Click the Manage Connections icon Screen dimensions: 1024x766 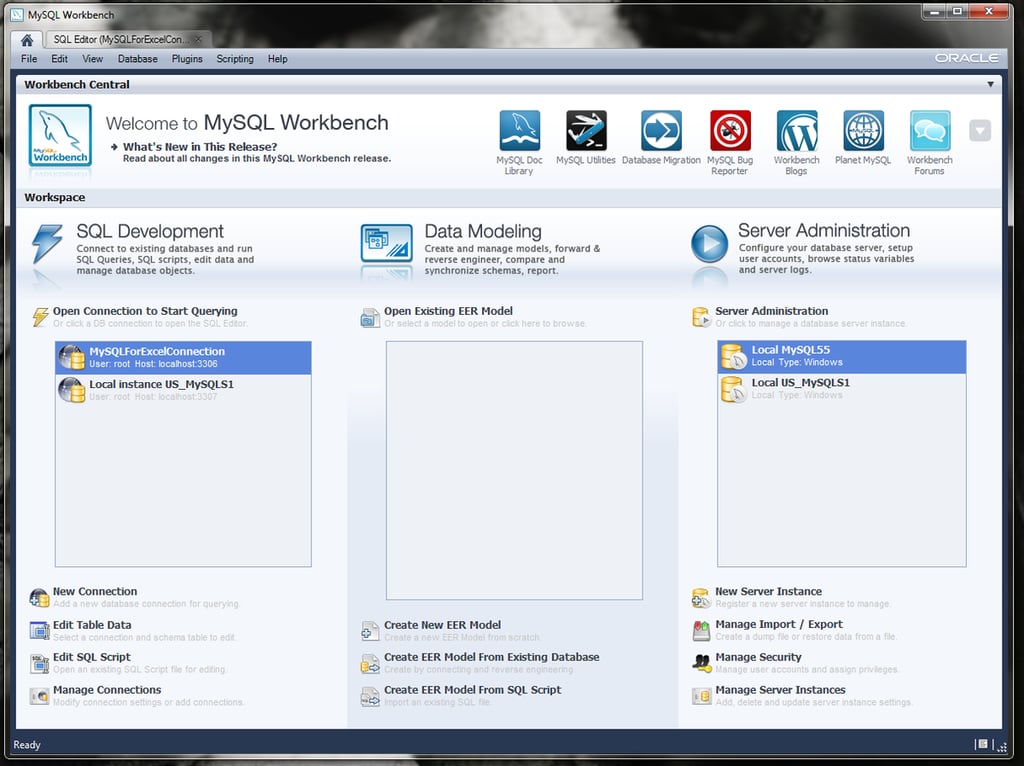[39, 696]
